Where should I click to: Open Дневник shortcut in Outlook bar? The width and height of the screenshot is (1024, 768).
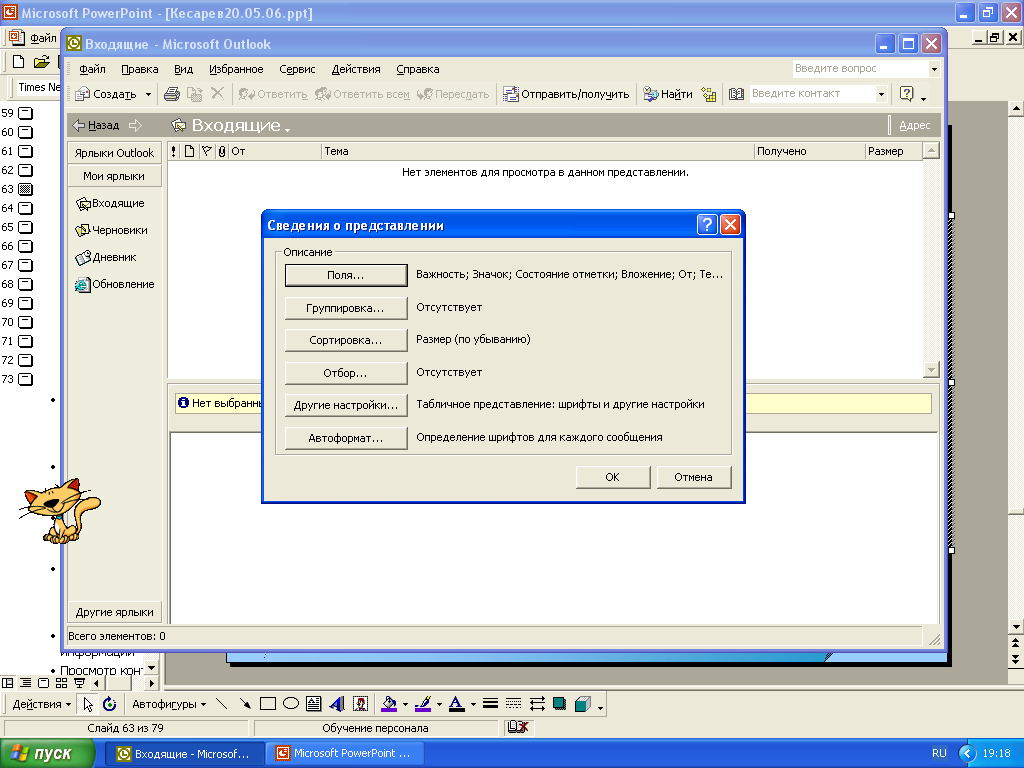106,257
